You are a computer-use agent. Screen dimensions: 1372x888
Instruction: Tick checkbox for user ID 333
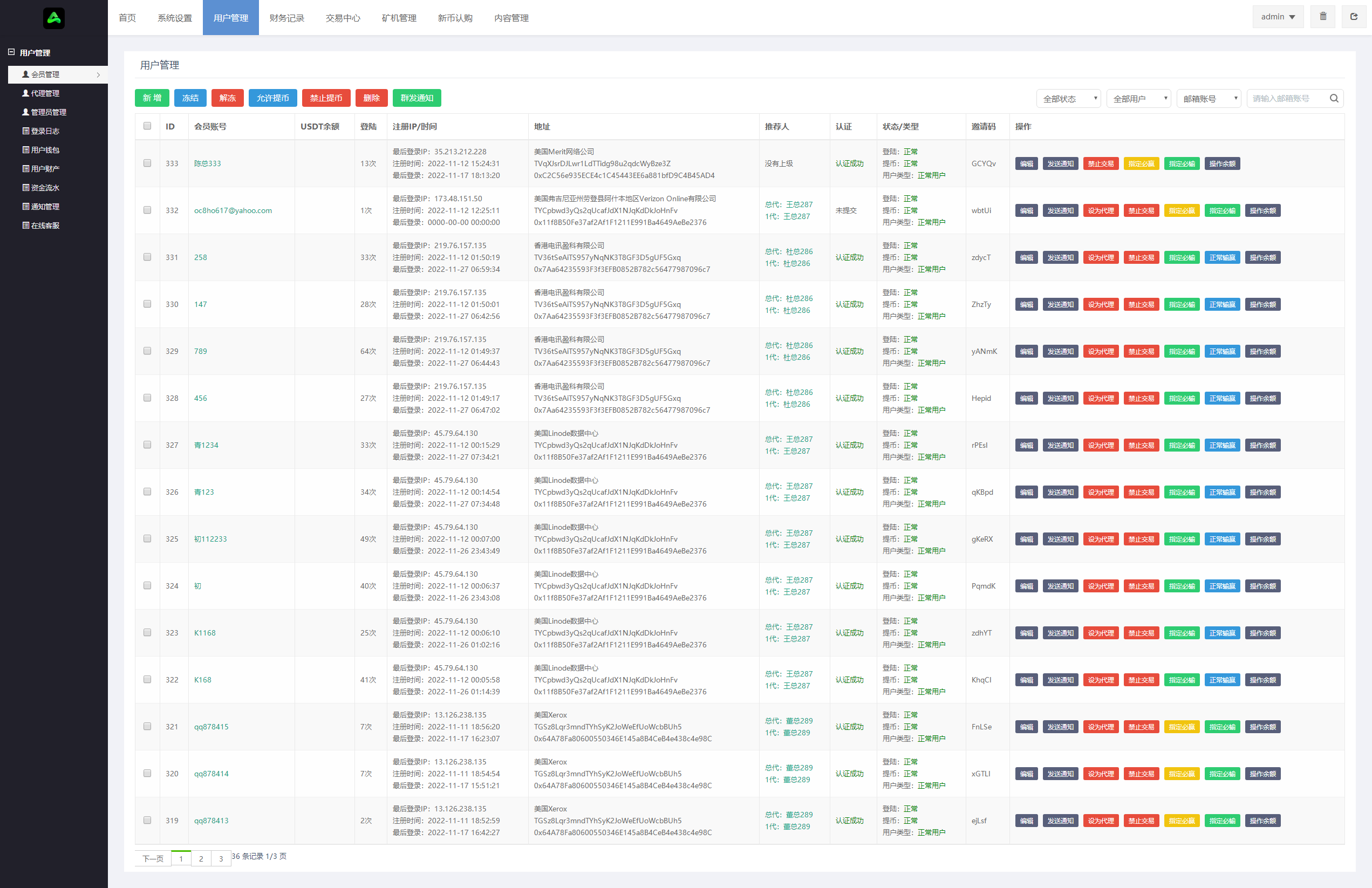click(147, 163)
